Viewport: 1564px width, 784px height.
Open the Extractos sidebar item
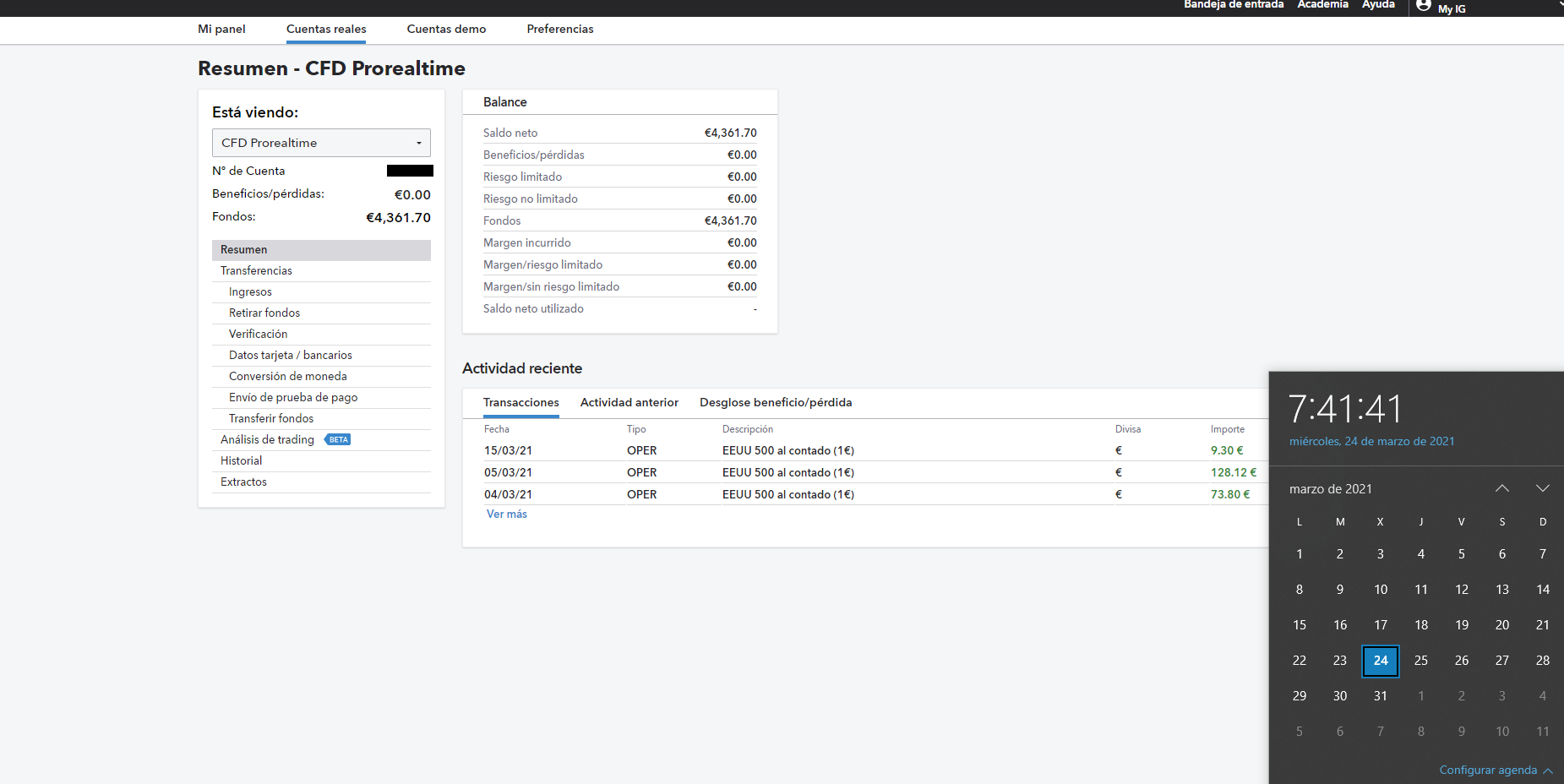point(243,482)
